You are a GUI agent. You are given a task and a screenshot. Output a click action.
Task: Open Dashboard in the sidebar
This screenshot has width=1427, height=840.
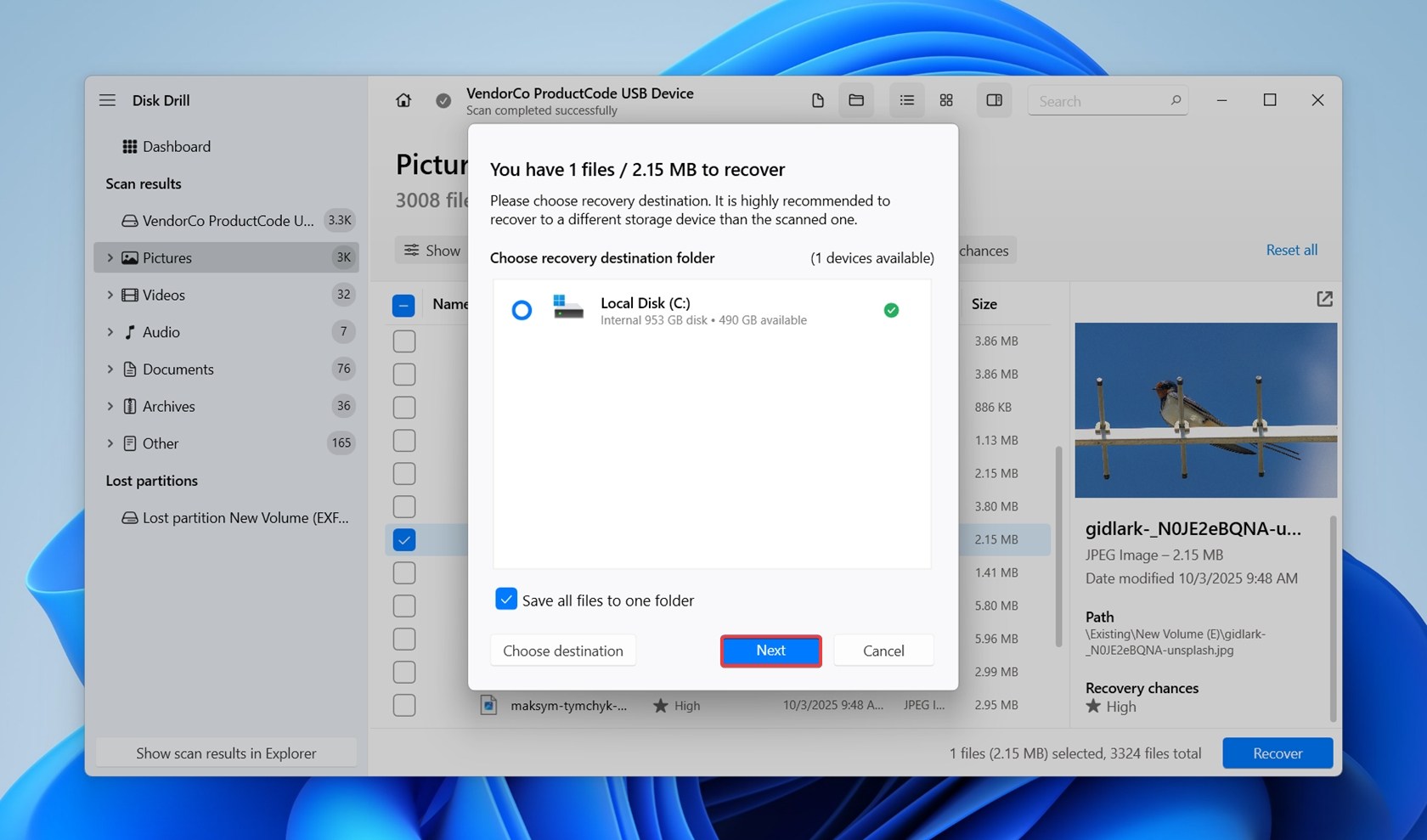click(x=176, y=147)
